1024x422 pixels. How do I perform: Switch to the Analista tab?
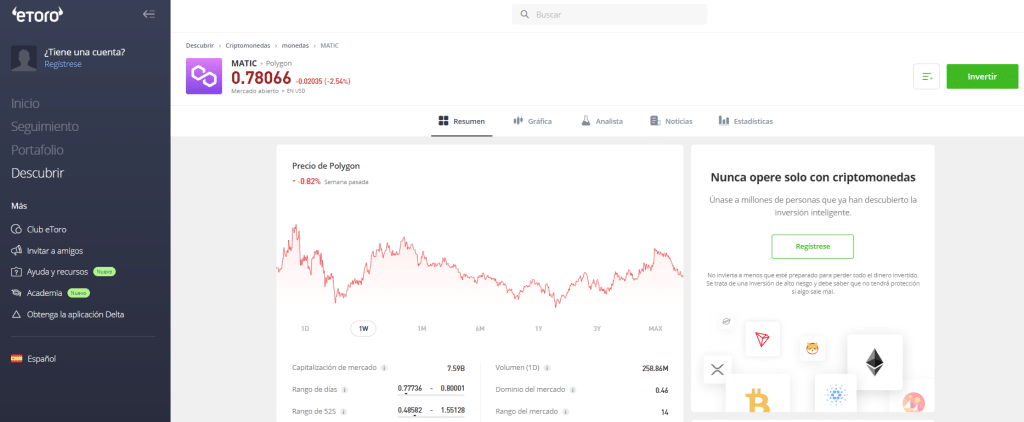[602, 122]
